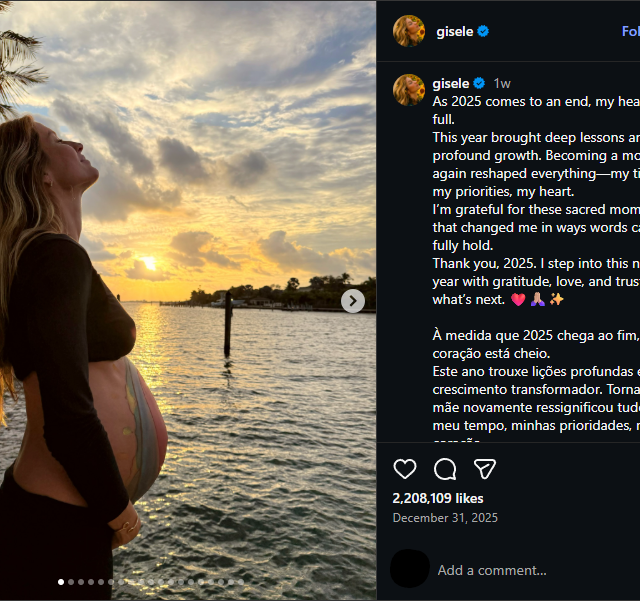This screenshot has height=601, width=640.
Task: Click verified badge in the caption line
Action: click(479, 84)
